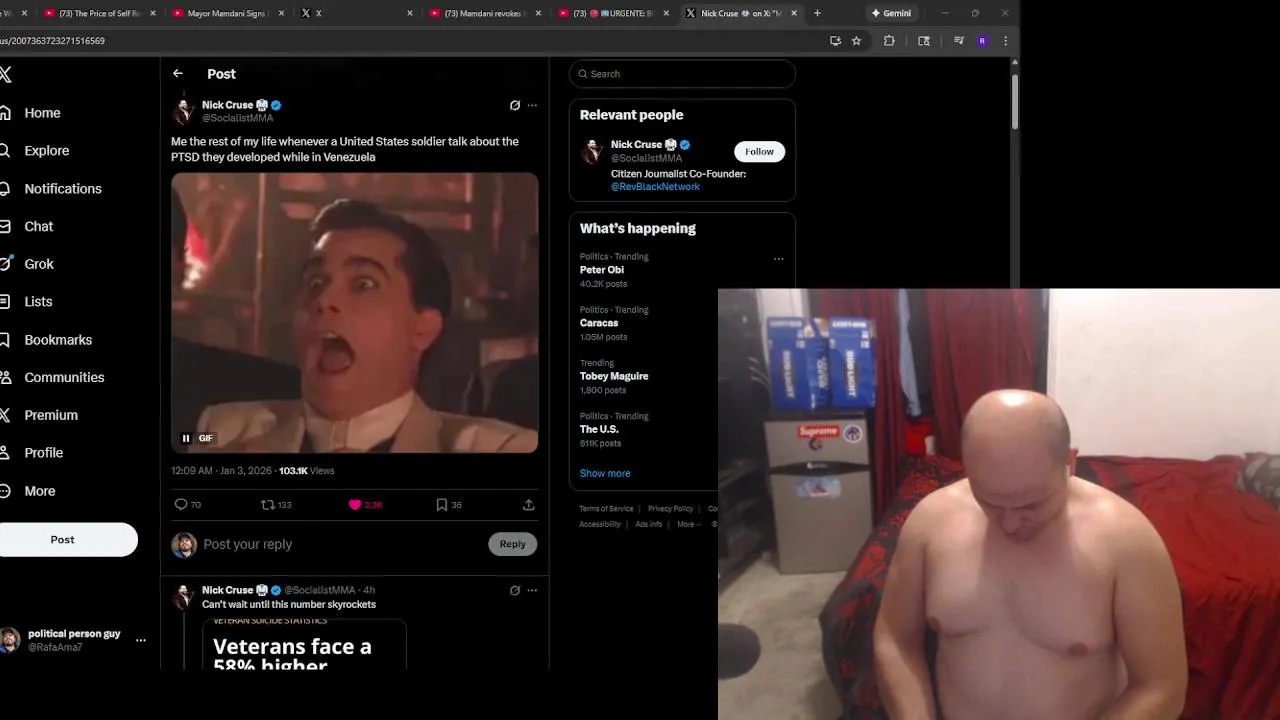Toggle bookmark on post with 36 saves
This screenshot has width=1280, height=720.
(441, 505)
